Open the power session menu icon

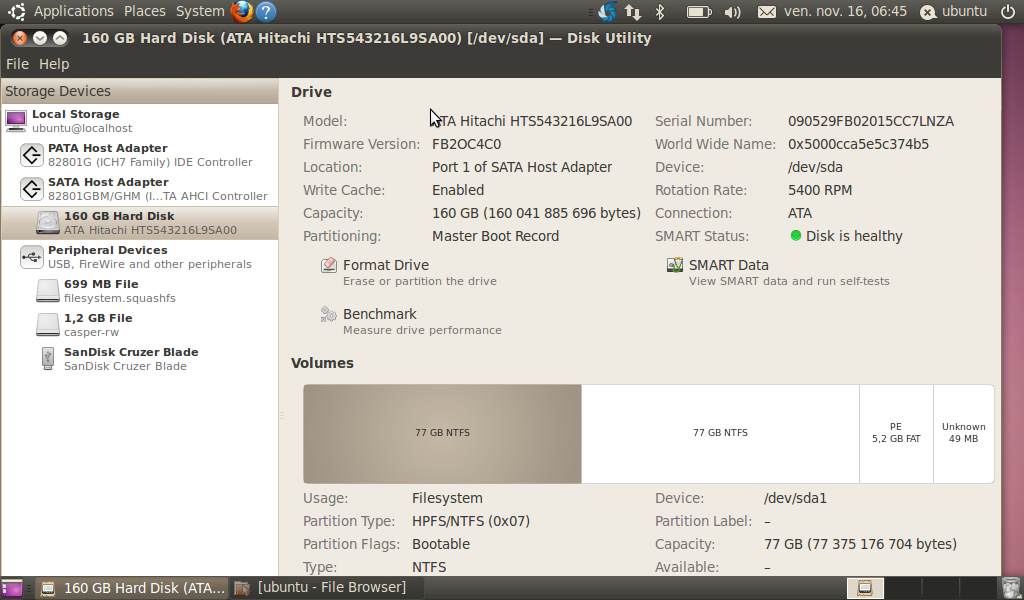point(1008,11)
